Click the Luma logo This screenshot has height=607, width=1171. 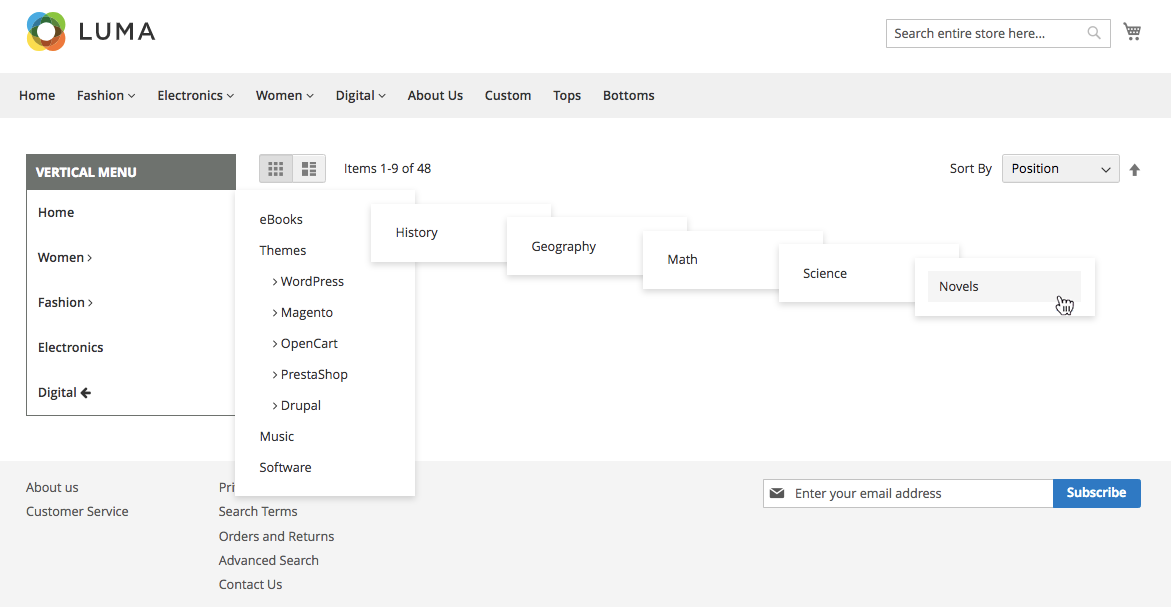tap(91, 31)
